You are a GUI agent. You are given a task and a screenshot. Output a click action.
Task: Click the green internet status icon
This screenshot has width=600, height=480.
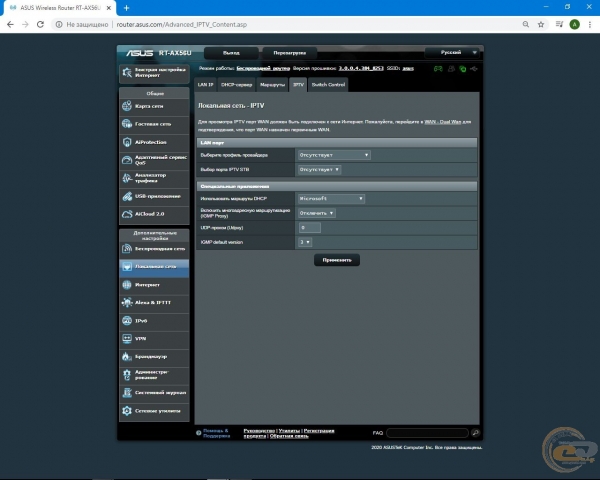463,69
